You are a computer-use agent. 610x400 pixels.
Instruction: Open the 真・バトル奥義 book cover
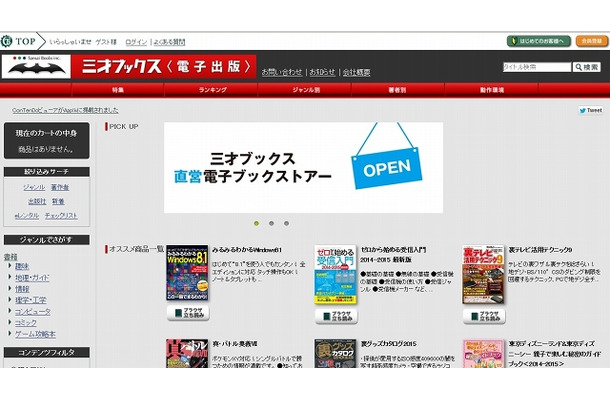187,353
